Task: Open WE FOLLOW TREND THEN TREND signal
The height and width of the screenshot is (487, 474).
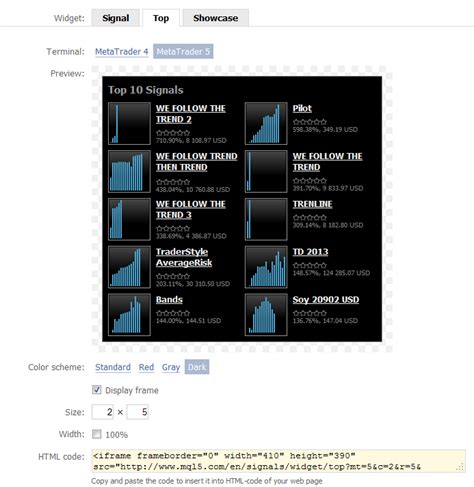Action: 197,162
